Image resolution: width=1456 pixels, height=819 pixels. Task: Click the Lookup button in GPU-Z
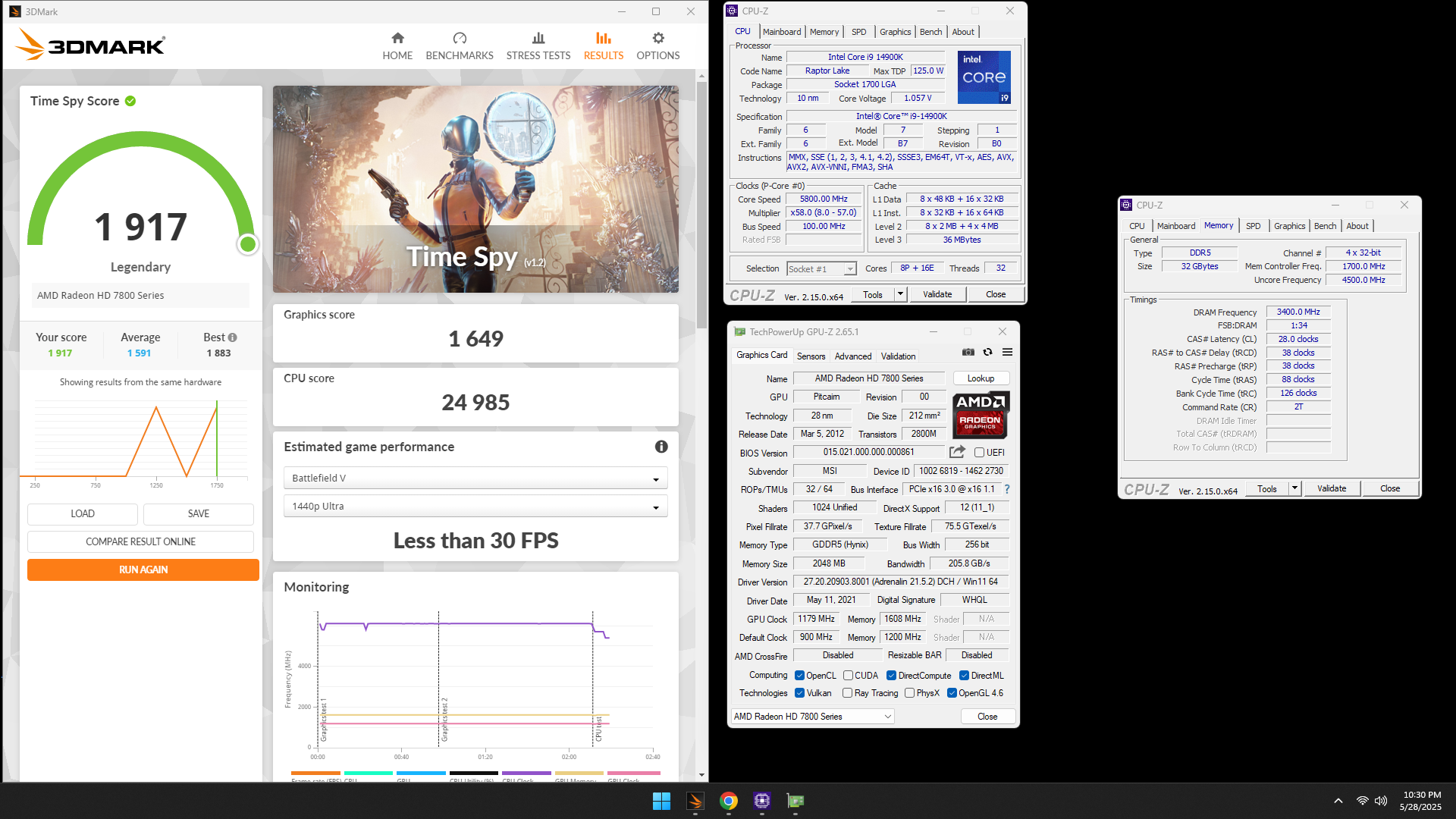coord(981,378)
